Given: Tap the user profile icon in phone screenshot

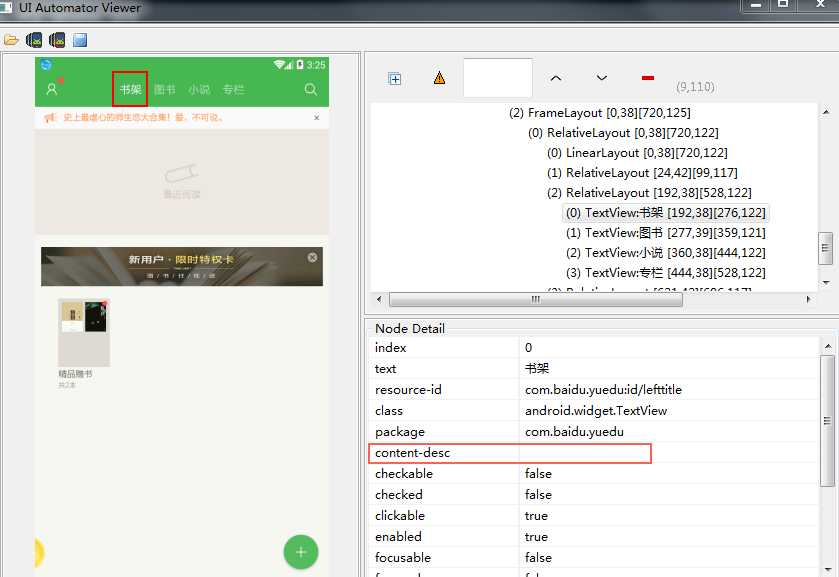Looking at the screenshot, I should click(x=52, y=89).
